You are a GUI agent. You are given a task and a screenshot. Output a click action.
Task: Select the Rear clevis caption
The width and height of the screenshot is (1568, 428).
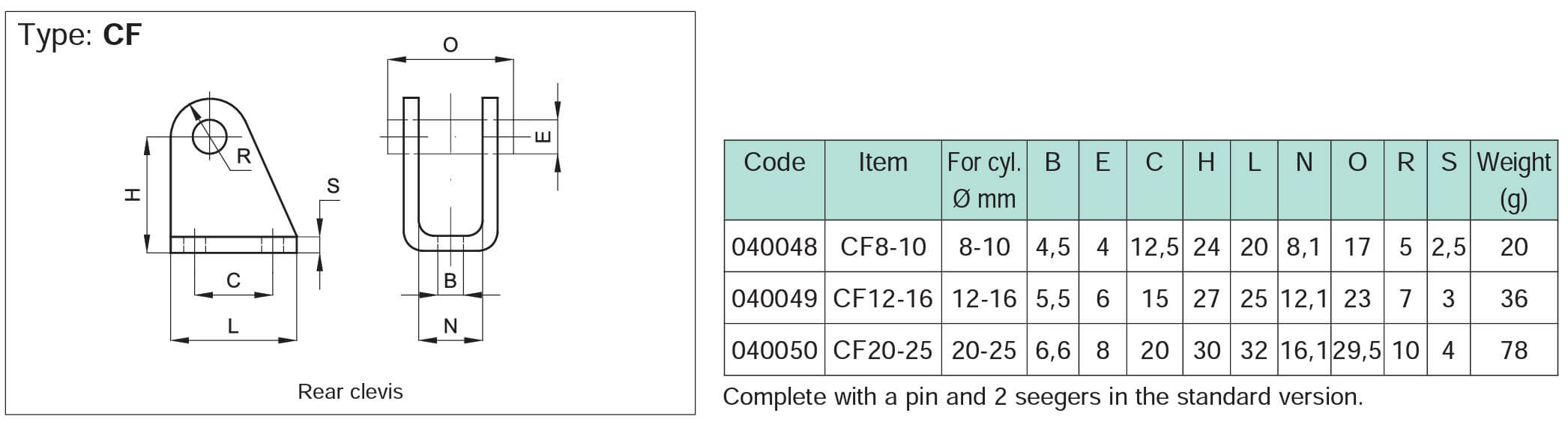pyautogui.click(x=350, y=391)
